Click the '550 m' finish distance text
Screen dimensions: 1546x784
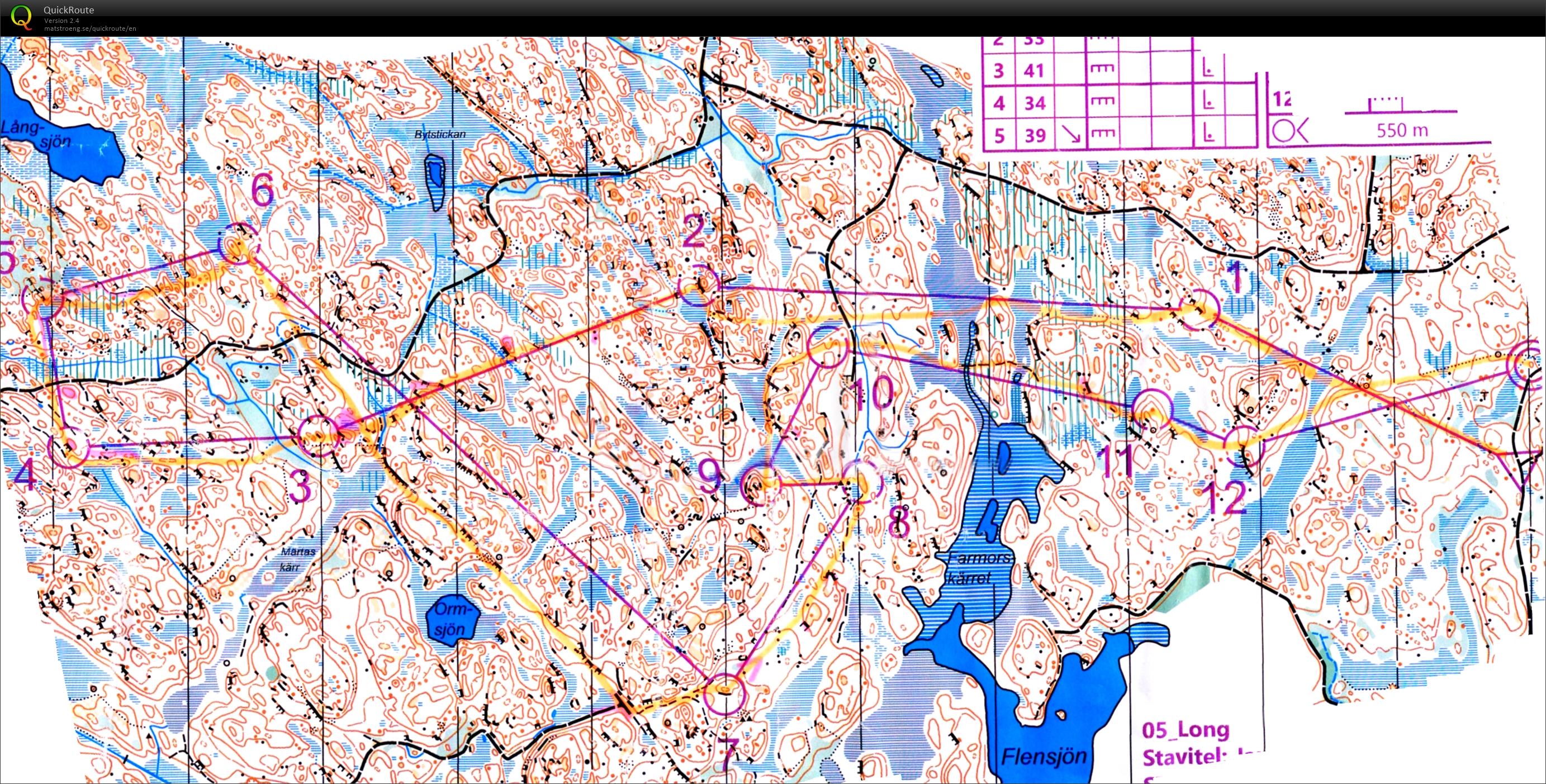click(x=1402, y=130)
